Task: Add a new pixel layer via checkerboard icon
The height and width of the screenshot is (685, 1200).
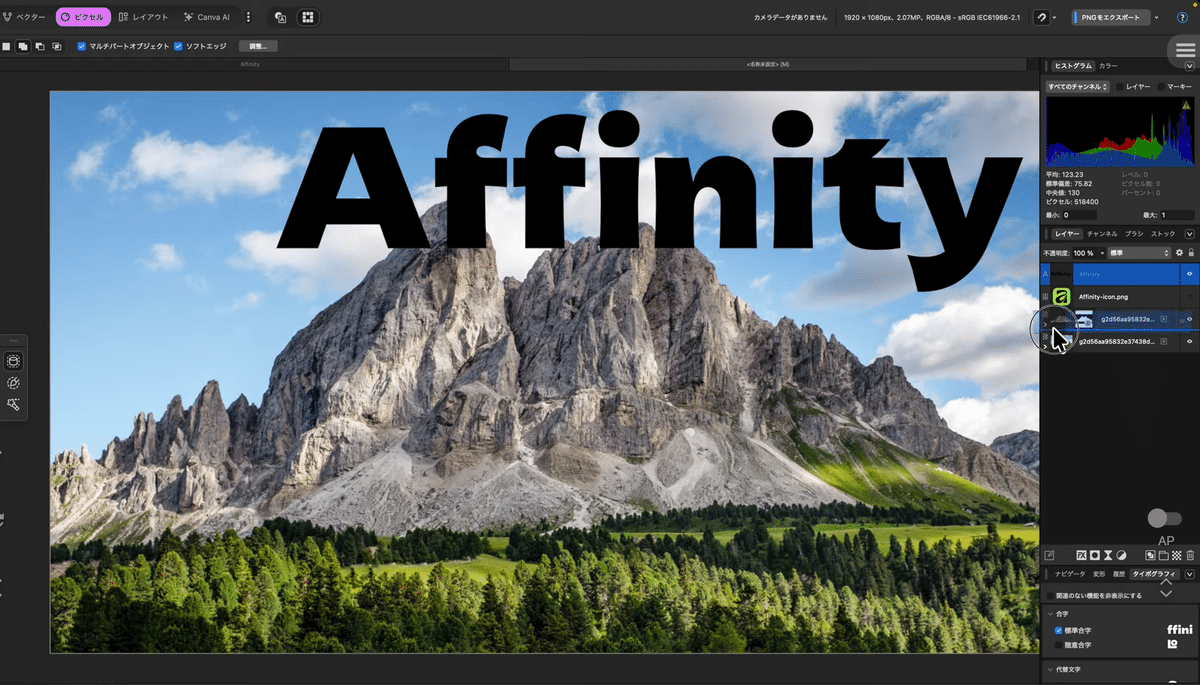Action: [1177, 555]
